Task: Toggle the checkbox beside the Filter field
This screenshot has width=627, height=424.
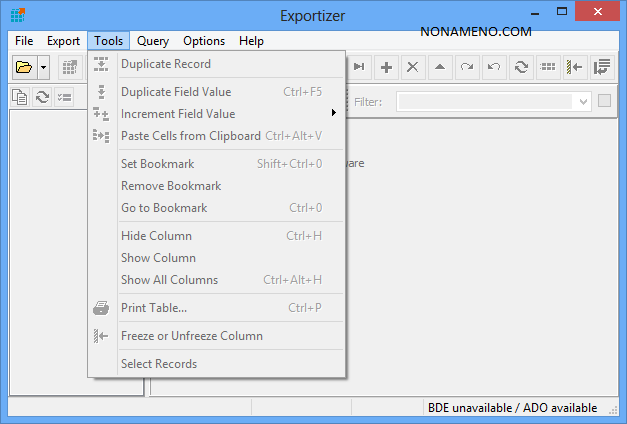Action: [604, 101]
